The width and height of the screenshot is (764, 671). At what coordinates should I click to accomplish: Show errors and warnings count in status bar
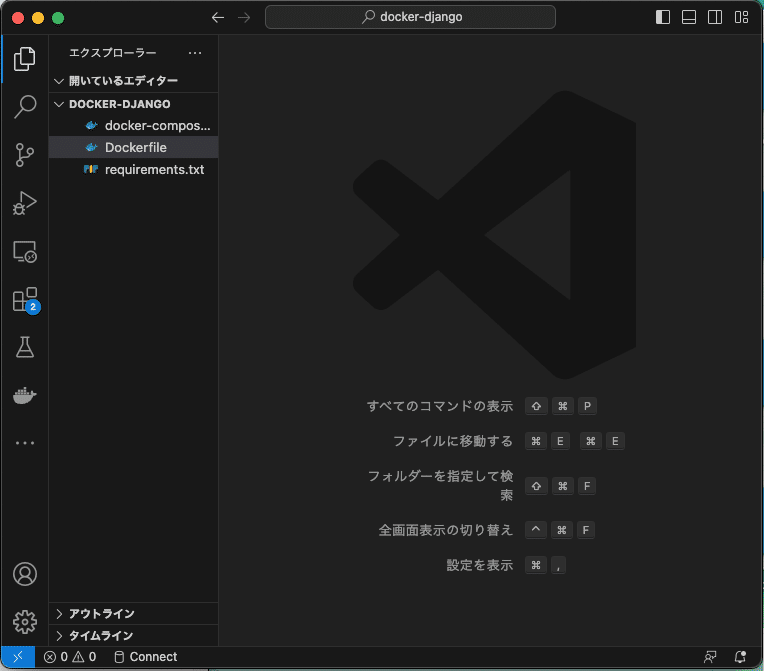[x=70, y=657]
